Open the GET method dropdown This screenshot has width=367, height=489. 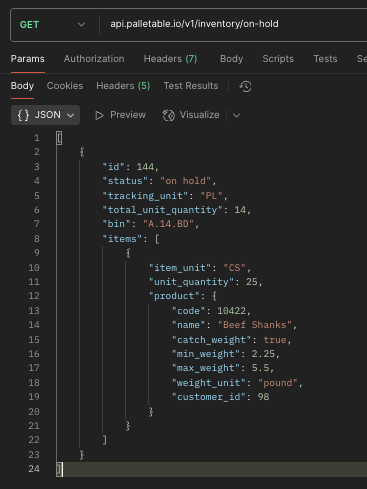tap(52, 25)
